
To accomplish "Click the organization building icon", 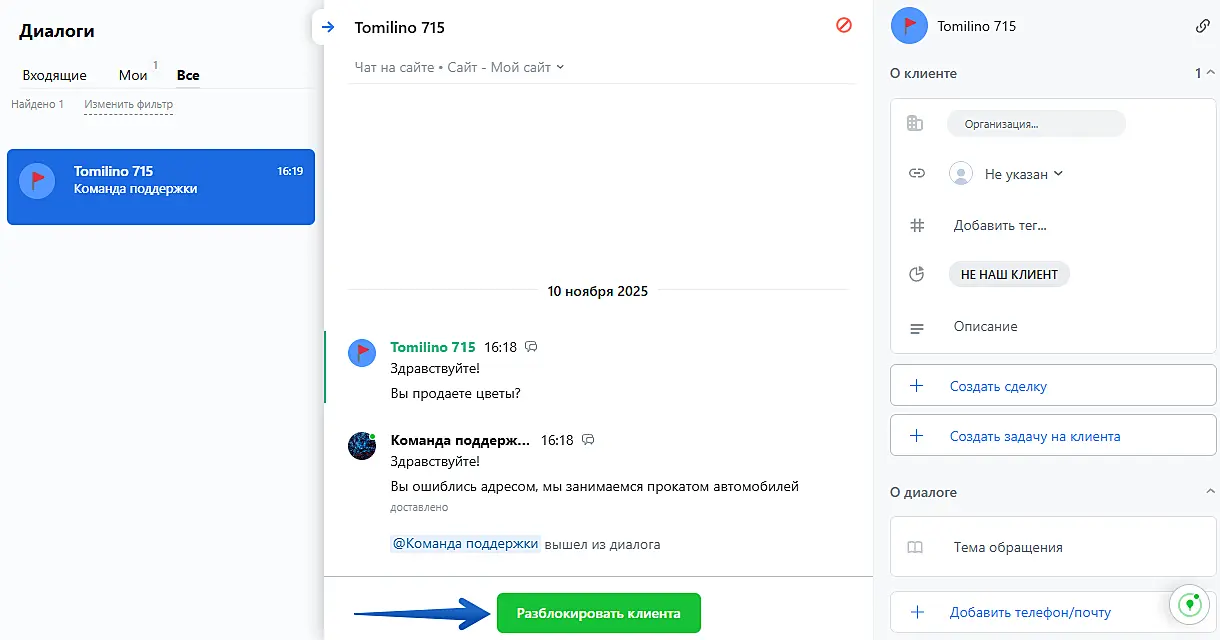I will pyautogui.click(x=914, y=123).
